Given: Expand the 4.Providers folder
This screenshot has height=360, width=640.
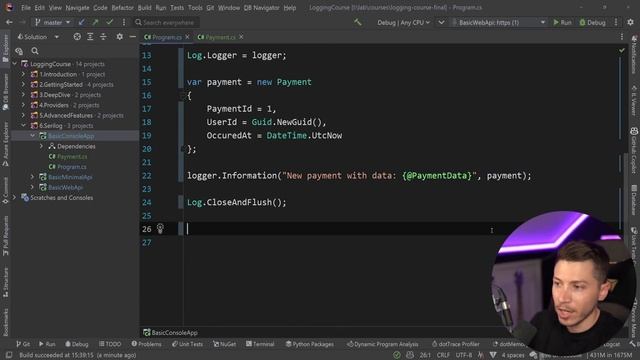Looking at the screenshot, I should point(23,105).
